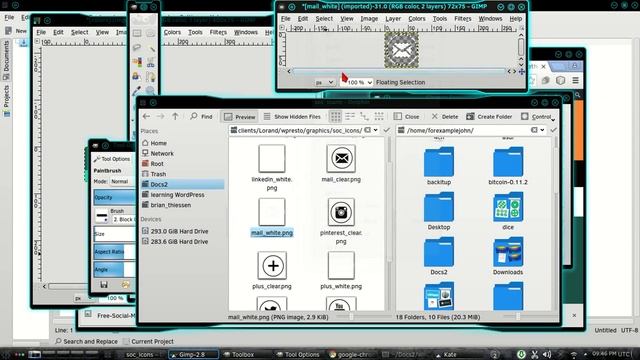Open the Control menu dropdown
The image size is (640, 360).
[538, 117]
